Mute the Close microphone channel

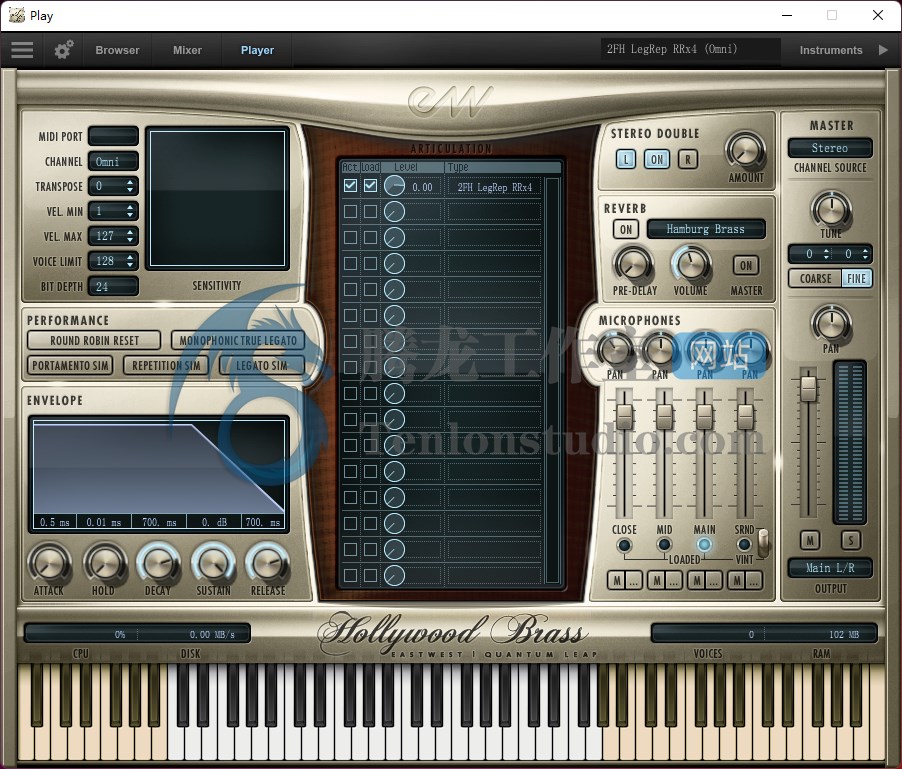pyautogui.click(x=617, y=581)
